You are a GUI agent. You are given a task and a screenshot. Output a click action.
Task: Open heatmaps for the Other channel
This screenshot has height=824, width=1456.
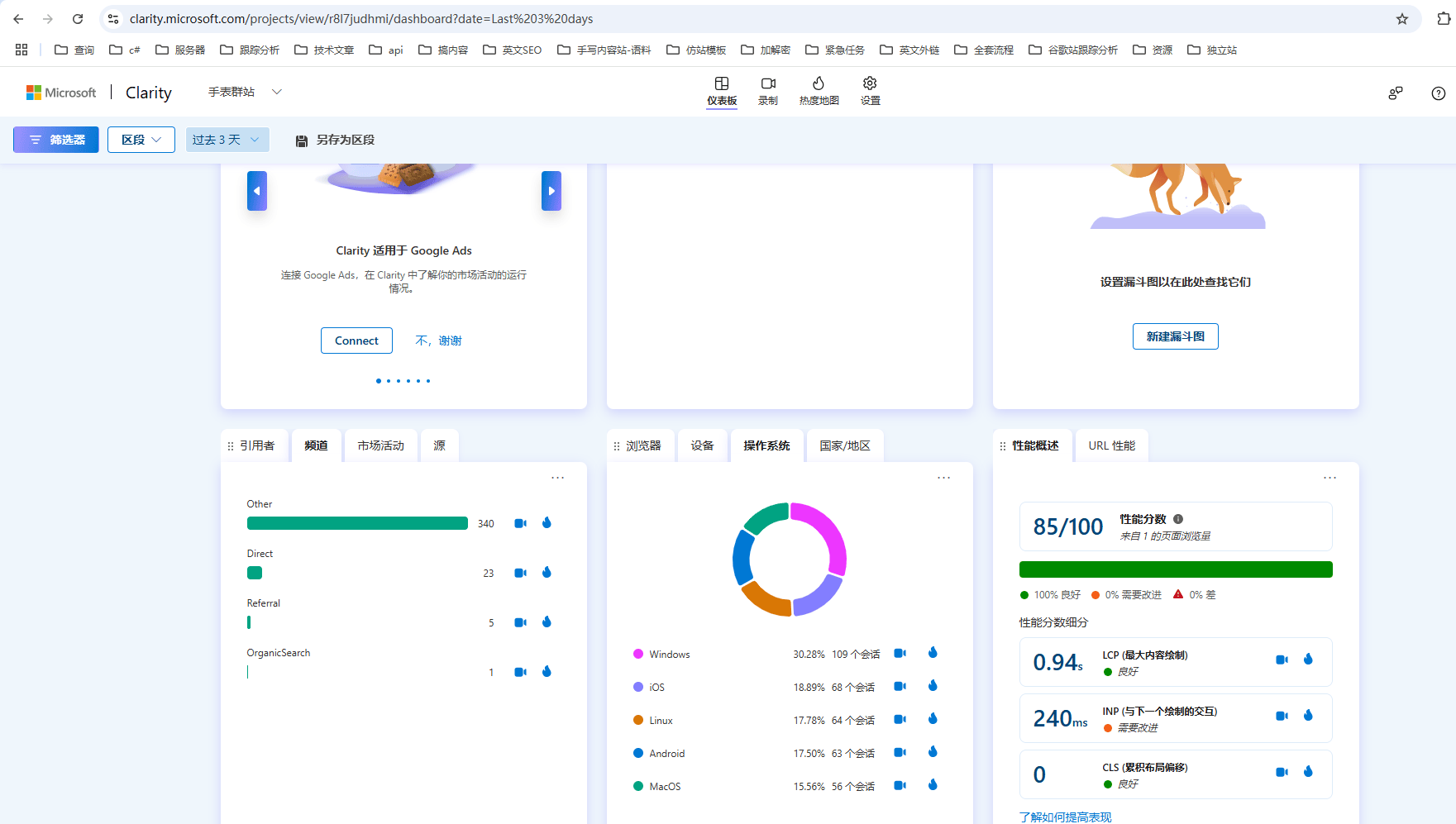click(547, 523)
